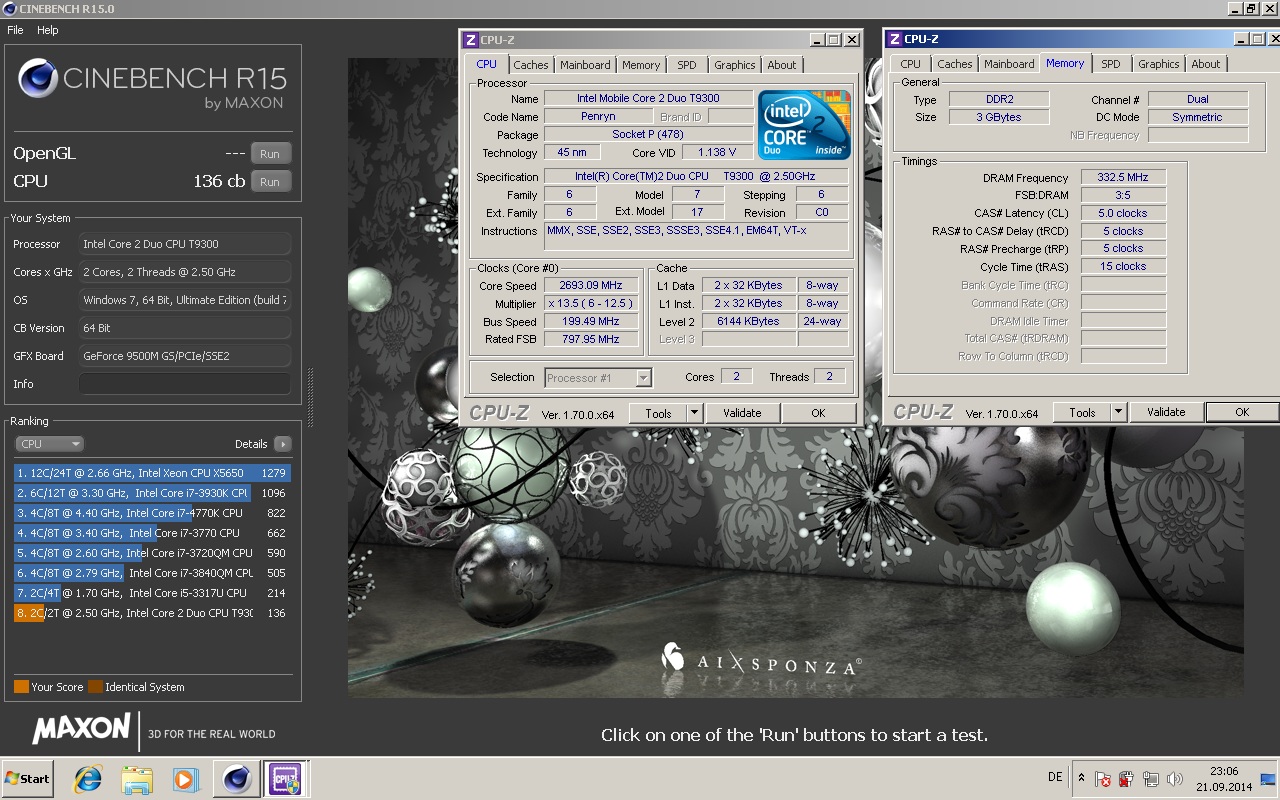Click Validate in Memory CPU-Z window

1166,412
